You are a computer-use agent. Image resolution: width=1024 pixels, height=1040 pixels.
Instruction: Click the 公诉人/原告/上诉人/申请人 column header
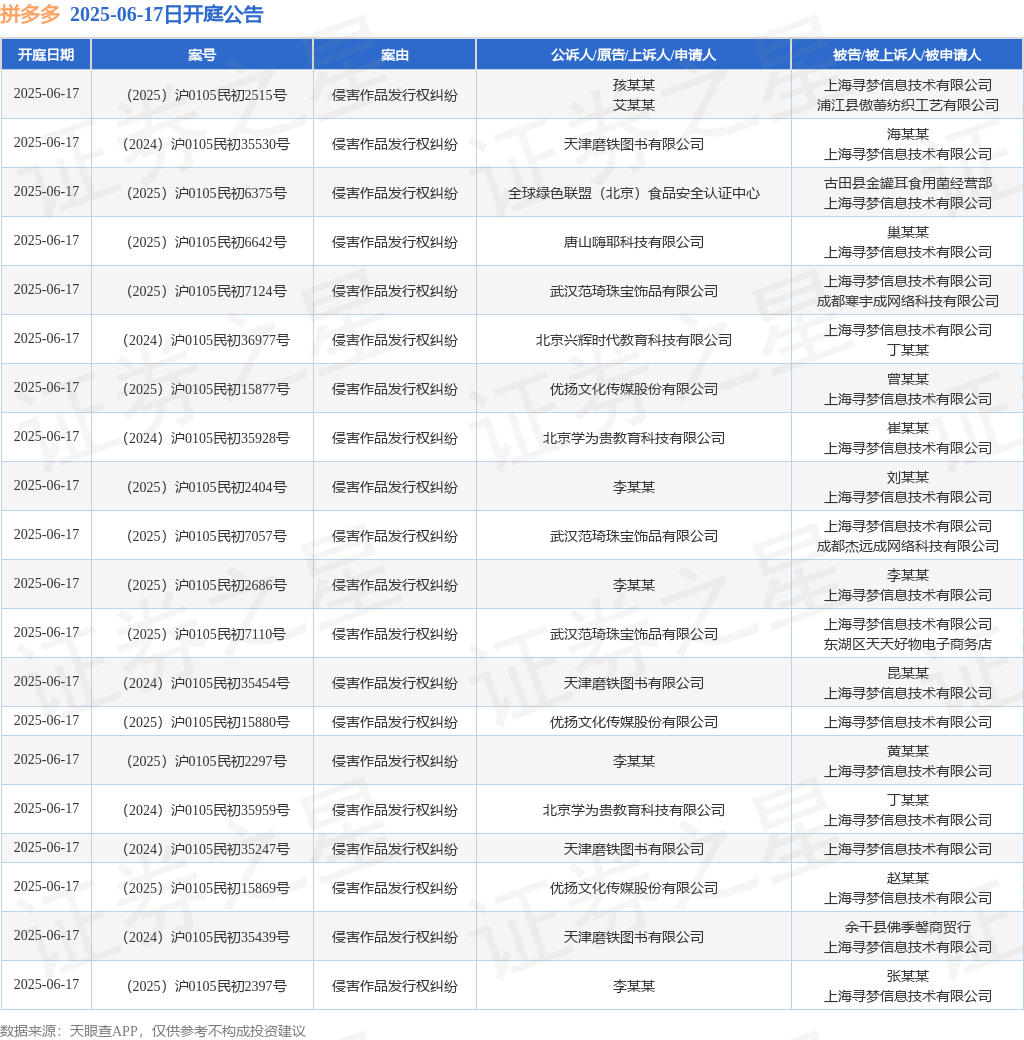634,54
